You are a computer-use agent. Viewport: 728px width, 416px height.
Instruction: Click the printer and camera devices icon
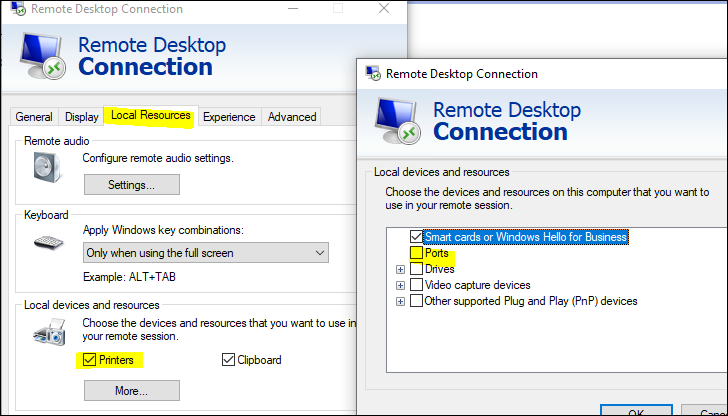pyautogui.click(x=49, y=332)
